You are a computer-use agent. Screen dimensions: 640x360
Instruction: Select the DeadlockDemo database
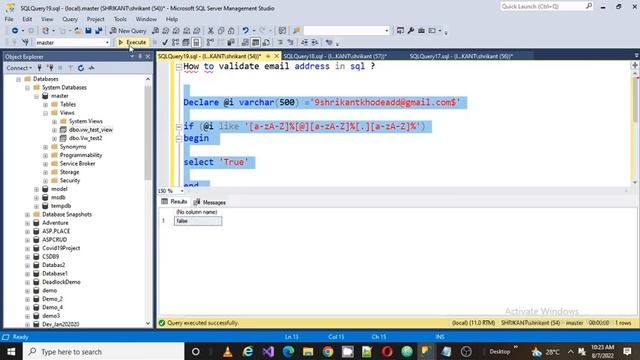61,282
